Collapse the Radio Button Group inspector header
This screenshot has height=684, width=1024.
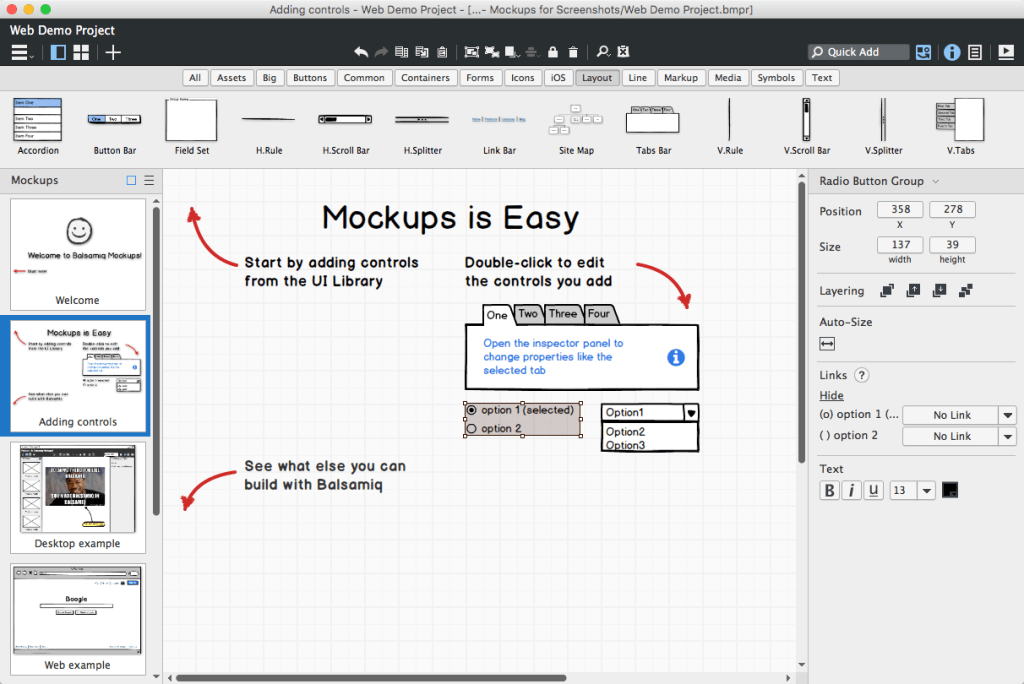point(934,181)
